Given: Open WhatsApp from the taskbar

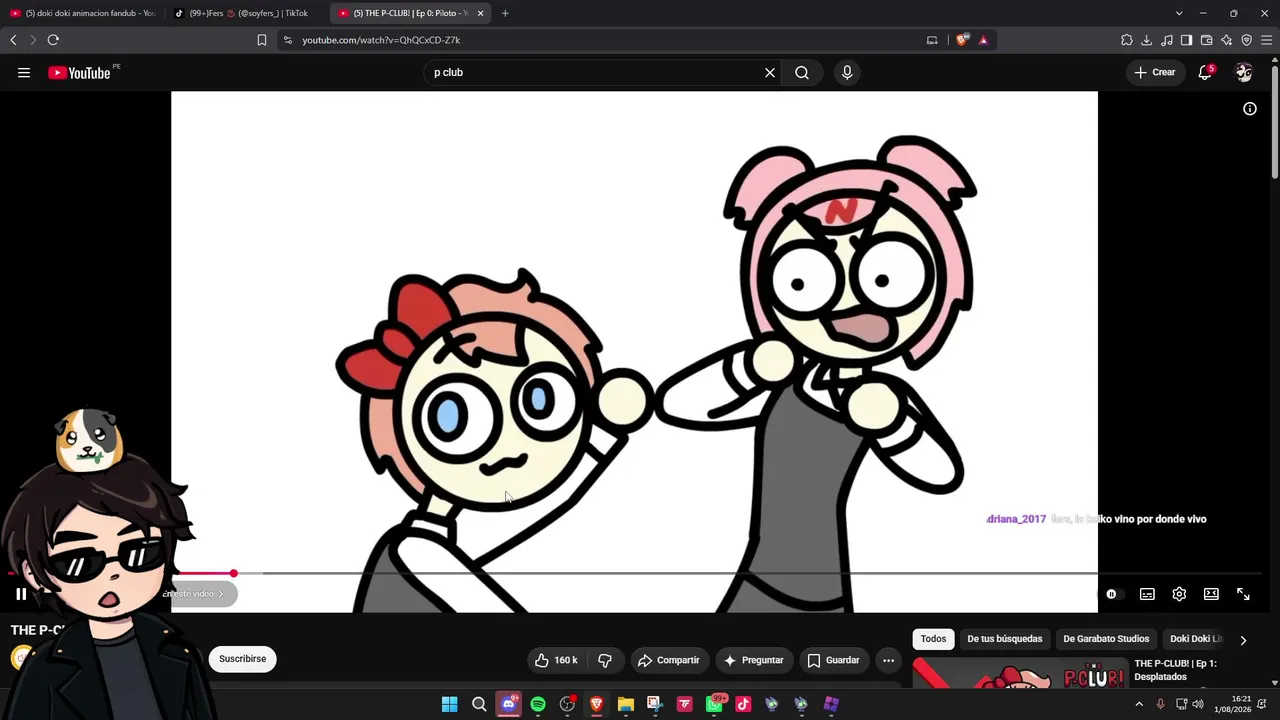Looking at the screenshot, I should point(714,704).
